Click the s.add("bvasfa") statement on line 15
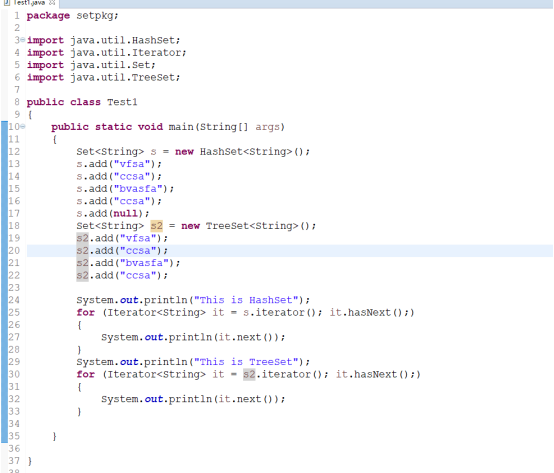Viewport: 554px width, 473px height. coord(125,189)
